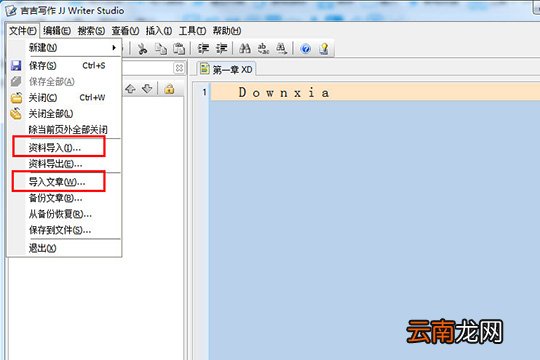Open the 编辑(E) menu
The width and height of the screenshot is (540, 360).
point(57,31)
